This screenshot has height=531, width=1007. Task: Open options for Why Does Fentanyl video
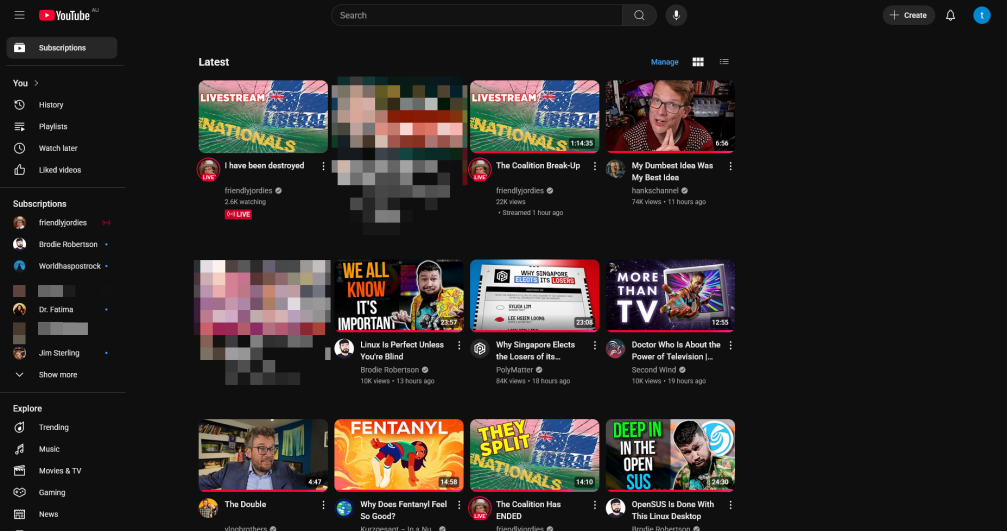[459, 505]
